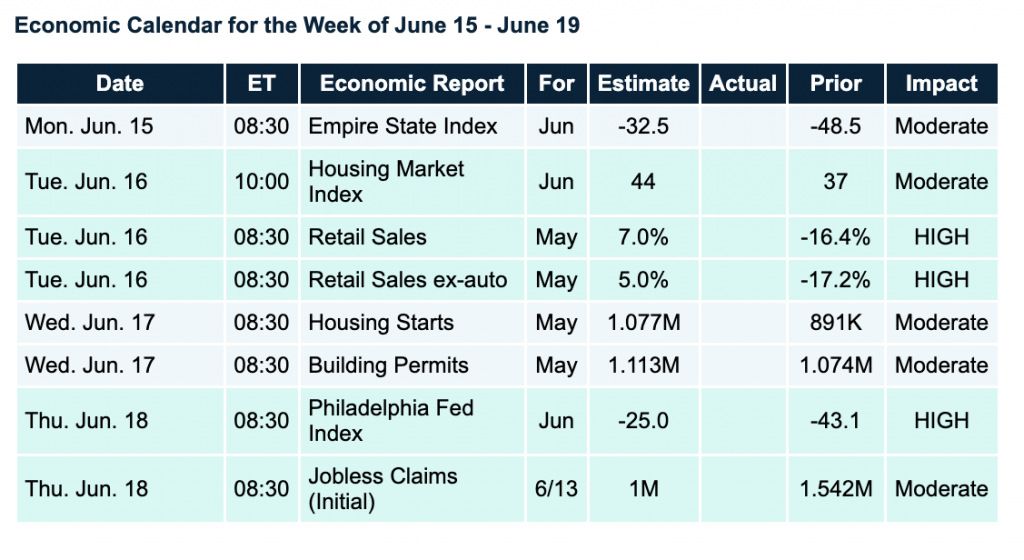Click the Housing Starts report name

(381, 323)
